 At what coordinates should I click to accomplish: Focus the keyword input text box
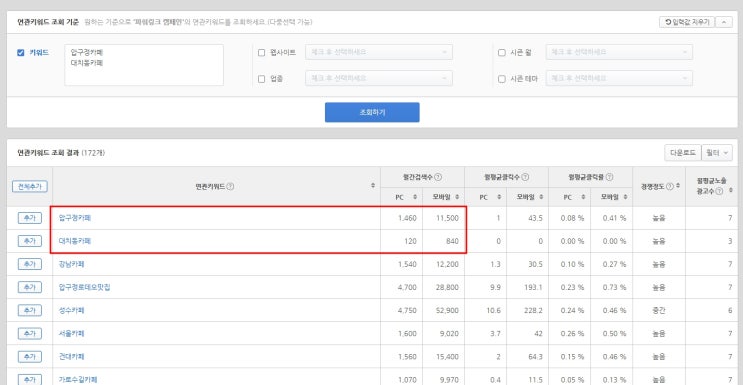[144, 65]
